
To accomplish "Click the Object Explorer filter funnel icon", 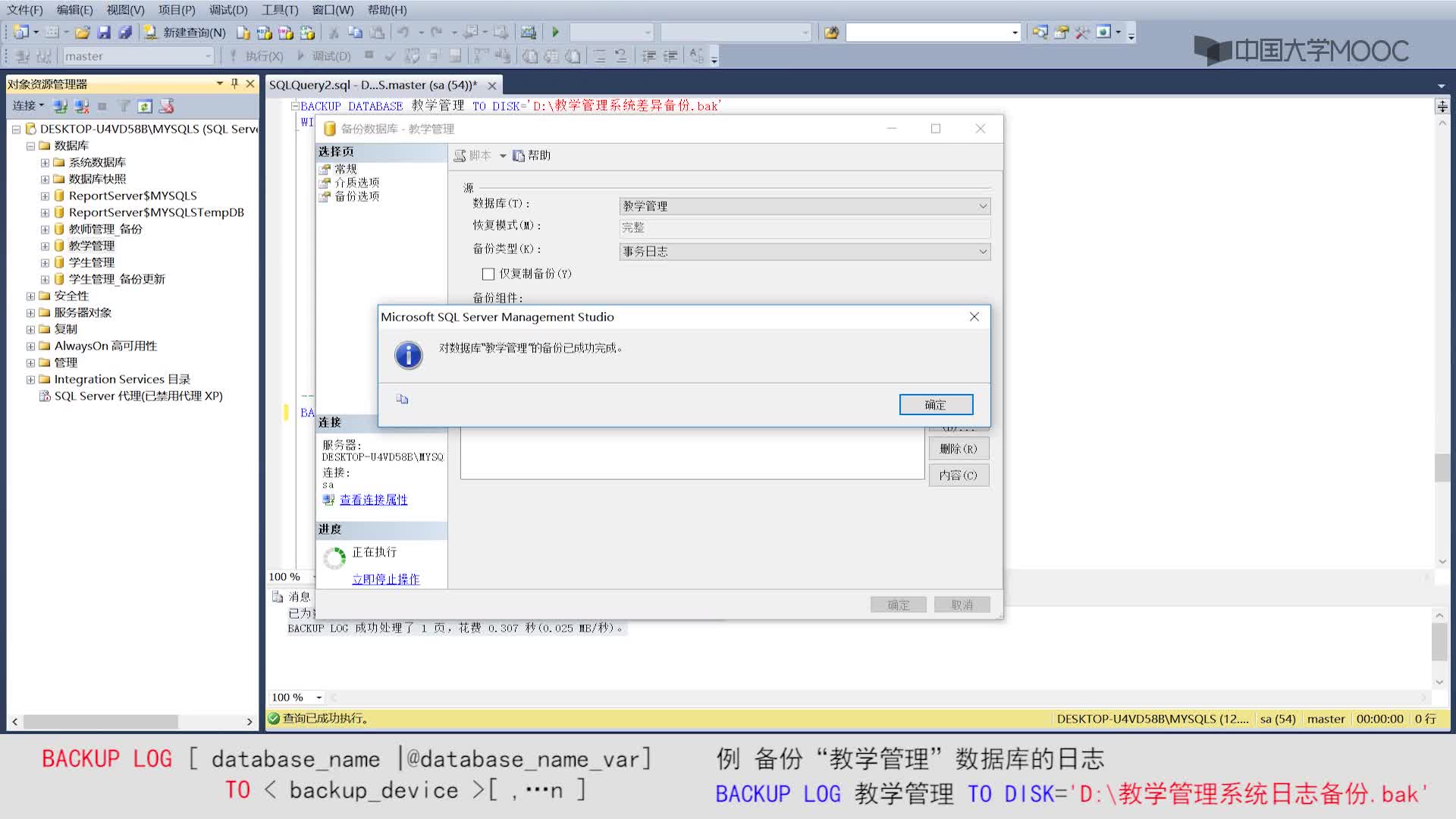I will click(124, 106).
